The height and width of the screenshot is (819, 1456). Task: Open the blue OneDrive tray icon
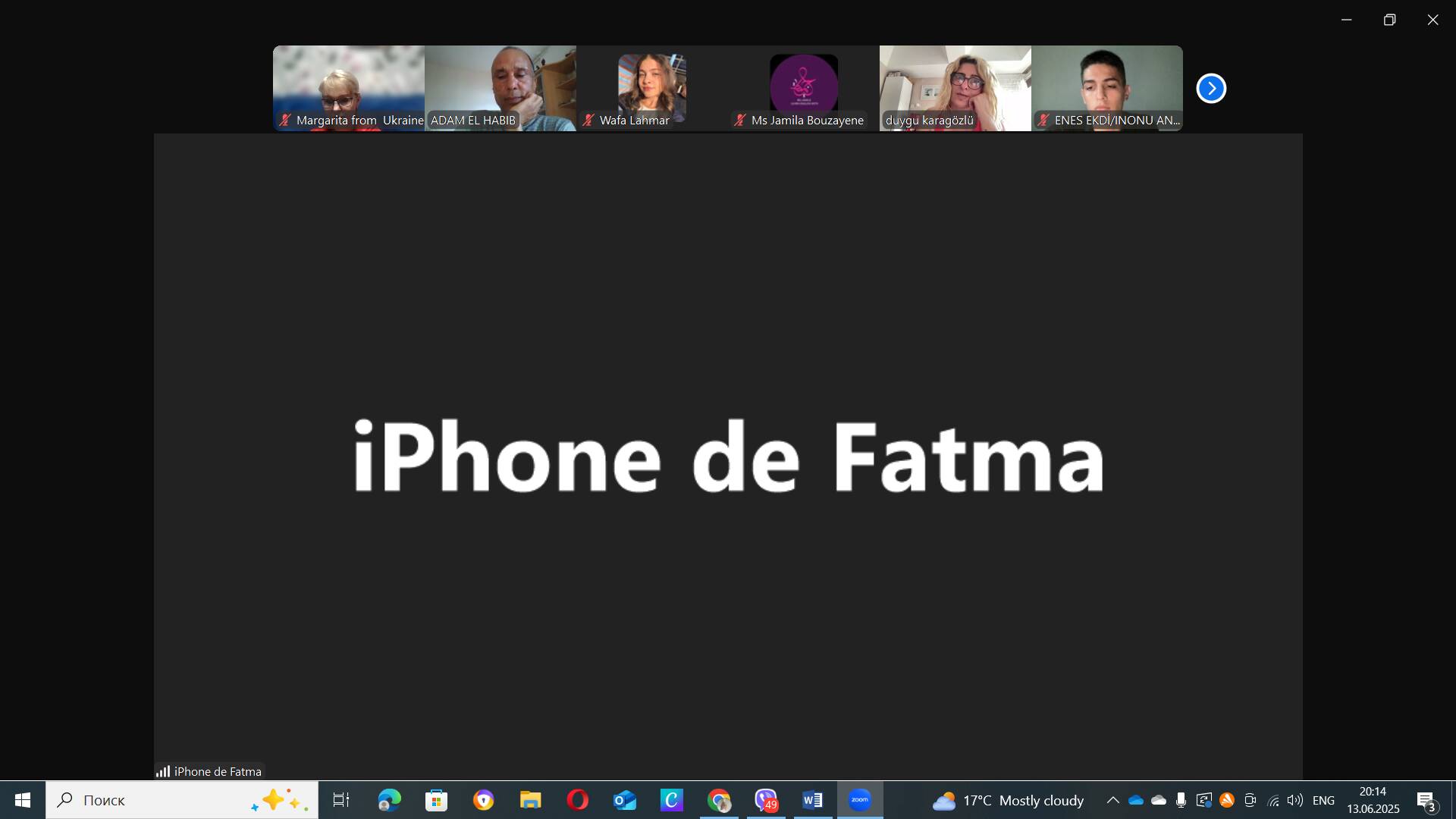point(1136,800)
